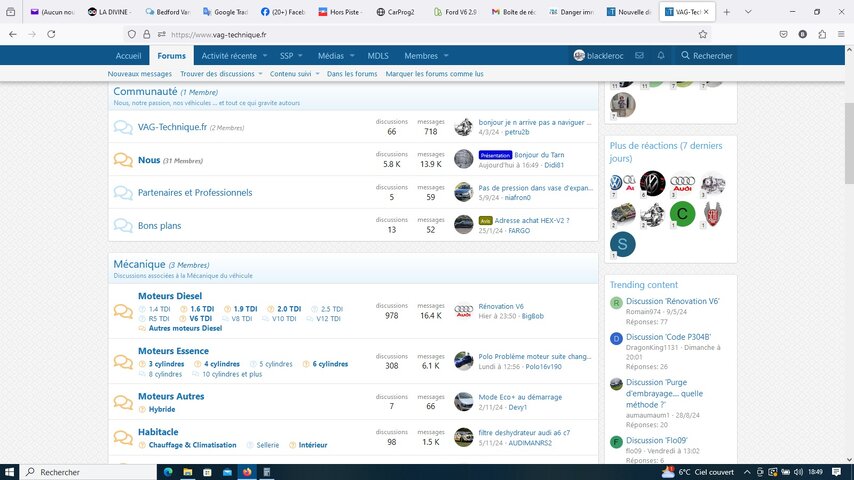This screenshot has height=480, width=854.
Task: Show hidden system tray icons chevron
Action: [747, 472]
